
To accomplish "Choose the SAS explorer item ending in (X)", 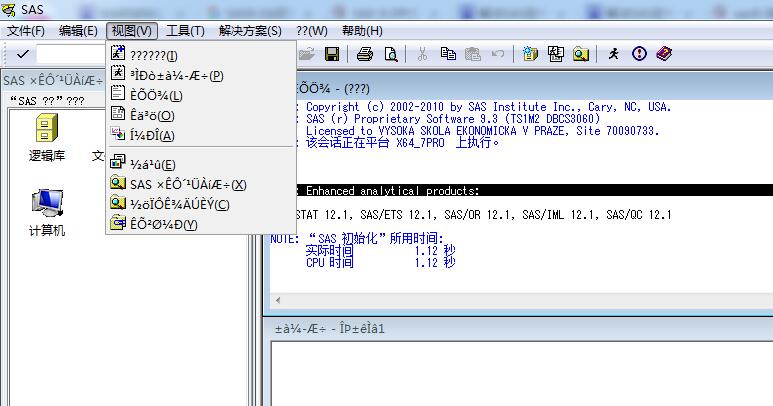I will 201,184.
